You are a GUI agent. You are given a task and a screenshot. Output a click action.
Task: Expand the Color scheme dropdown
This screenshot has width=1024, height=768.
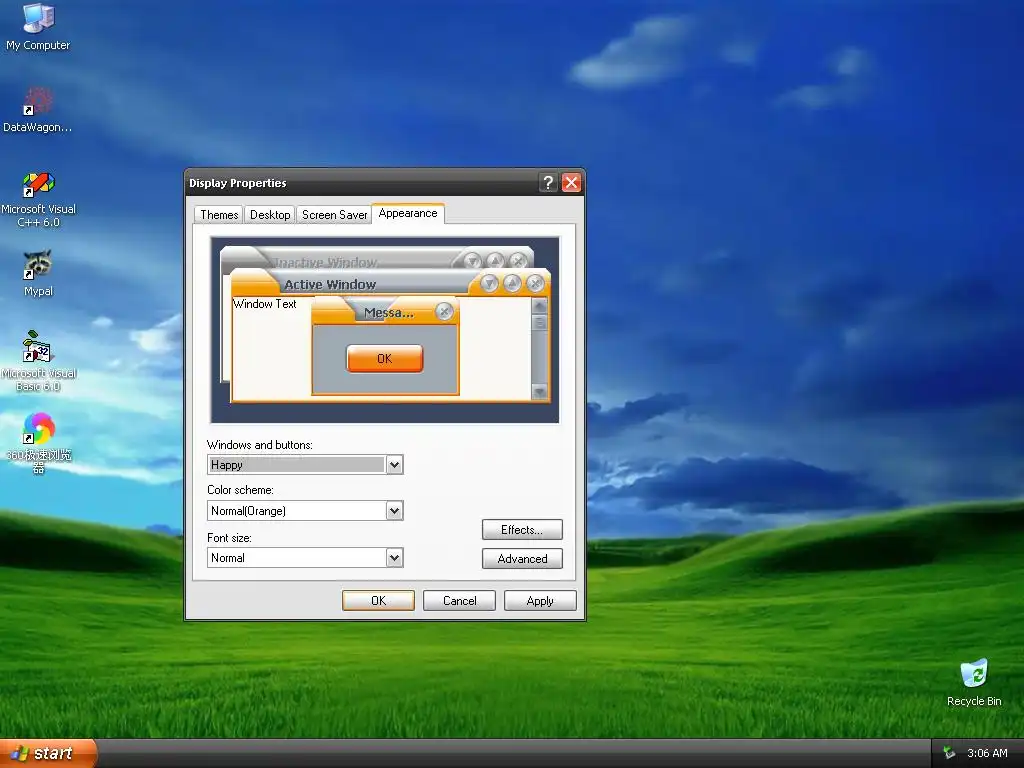(394, 511)
